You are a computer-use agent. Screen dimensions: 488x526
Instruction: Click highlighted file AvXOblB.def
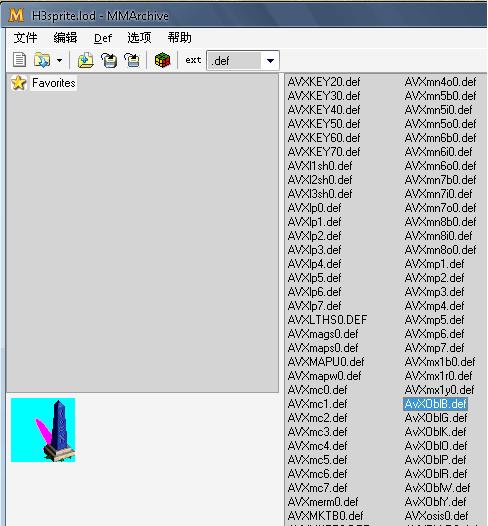[x=435, y=404]
